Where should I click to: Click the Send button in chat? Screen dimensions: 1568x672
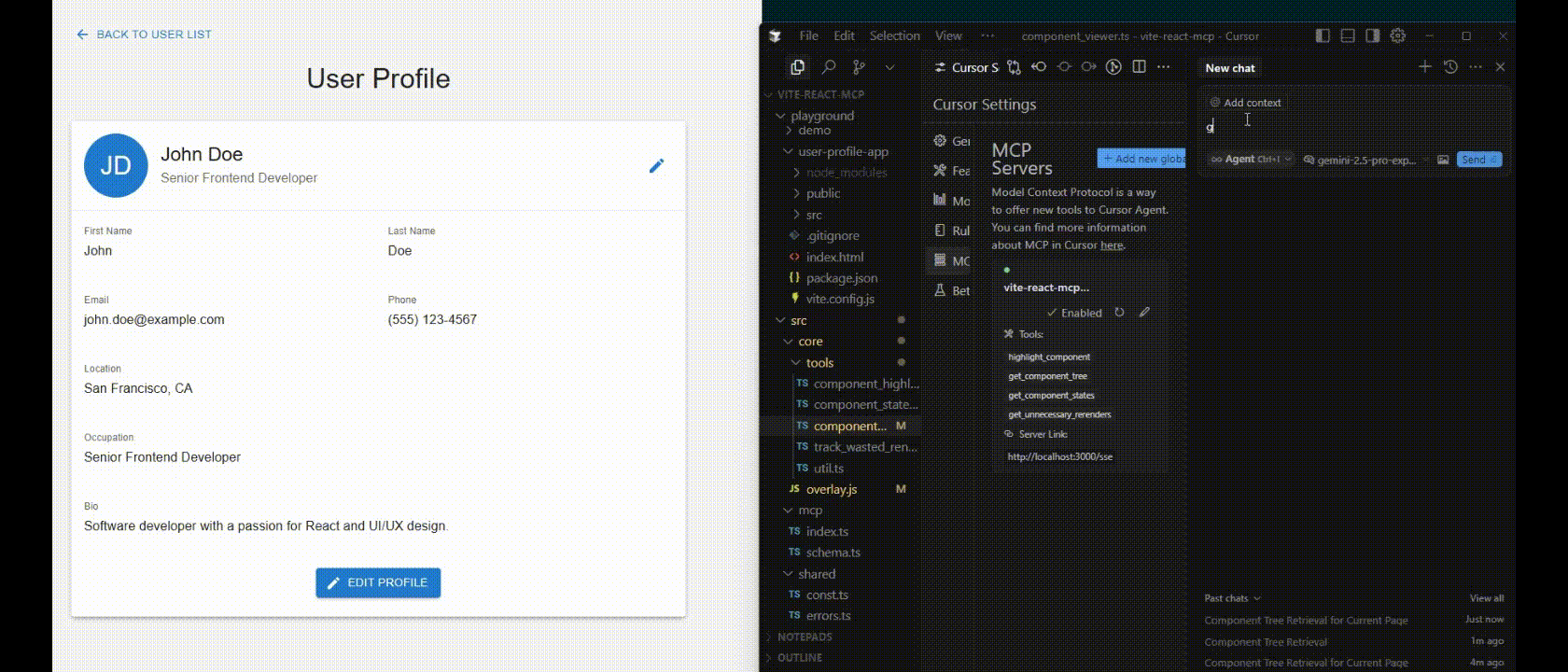point(1479,160)
